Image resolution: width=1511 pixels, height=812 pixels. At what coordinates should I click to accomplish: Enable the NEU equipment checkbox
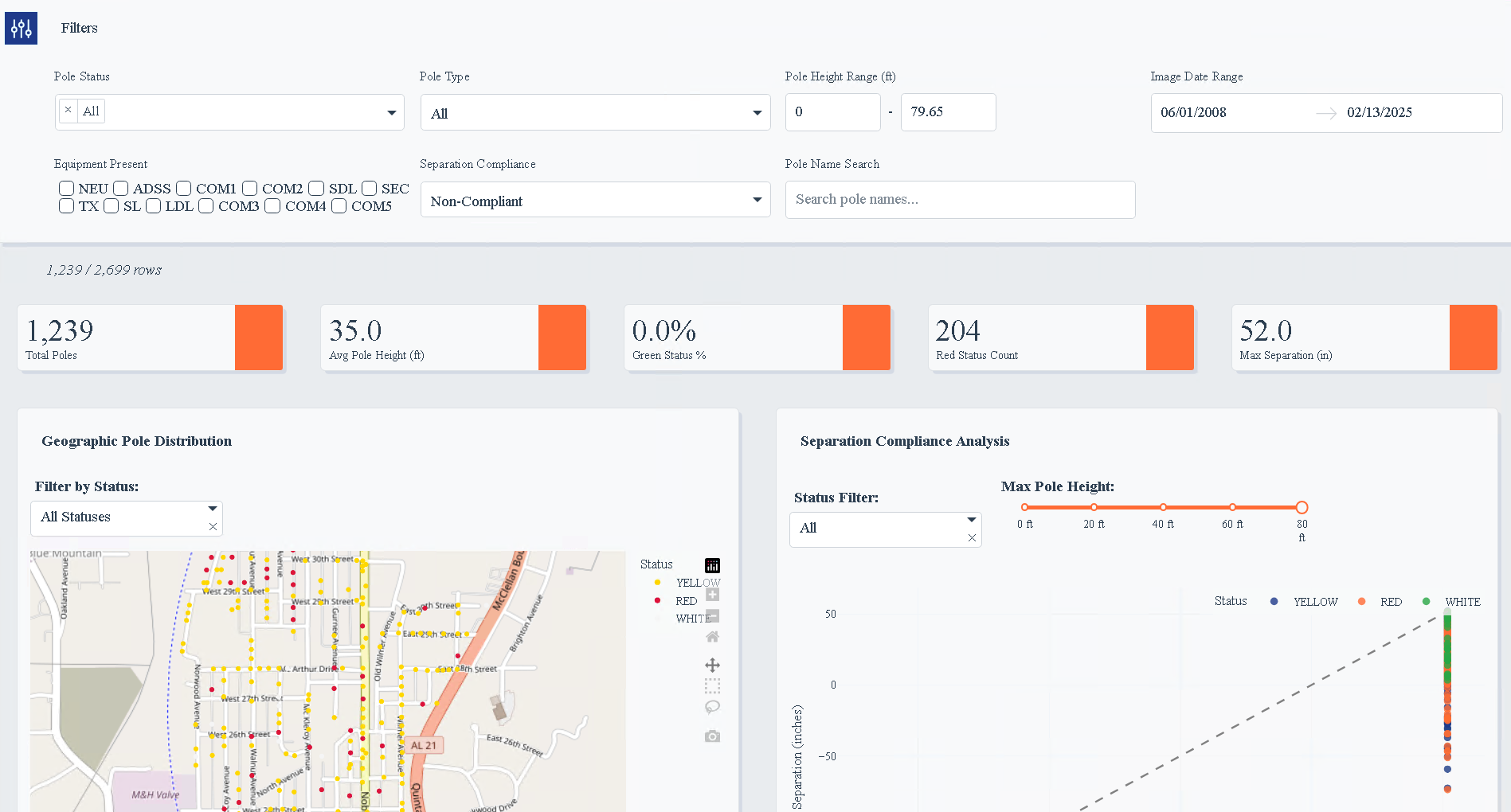[x=67, y=189]
